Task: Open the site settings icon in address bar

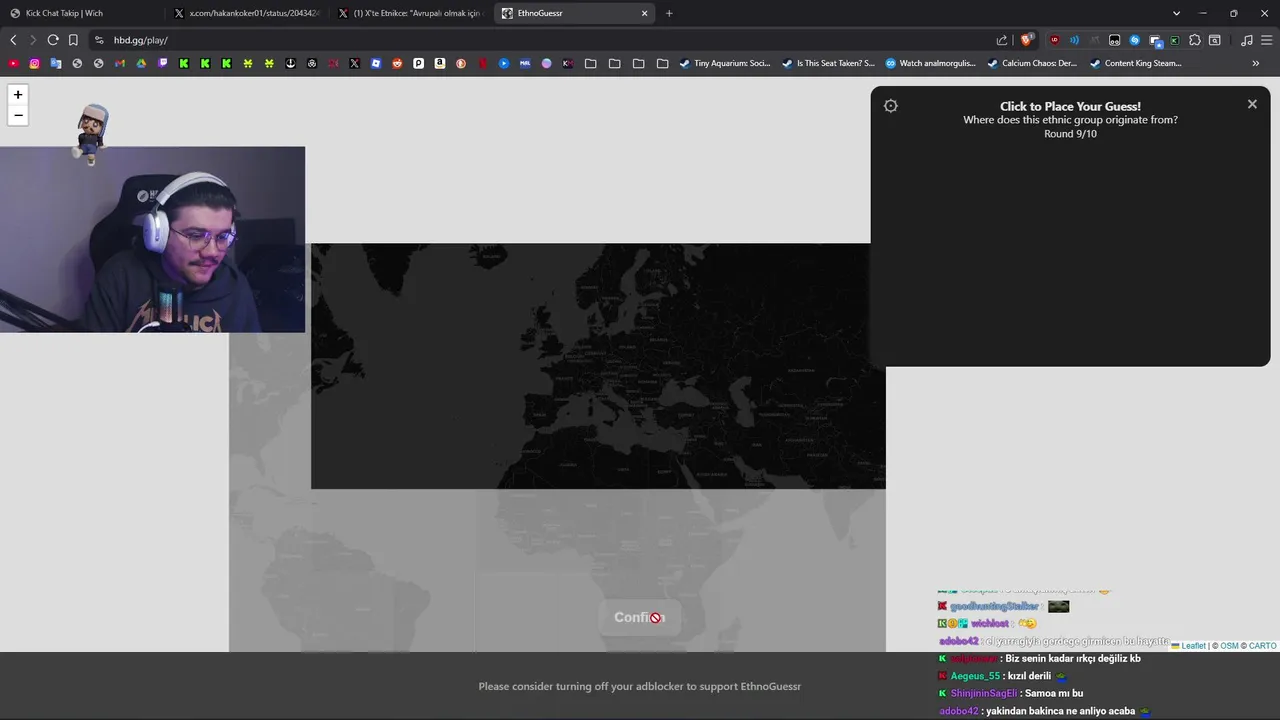Action: pyautogui.click(x=99, y=40)
